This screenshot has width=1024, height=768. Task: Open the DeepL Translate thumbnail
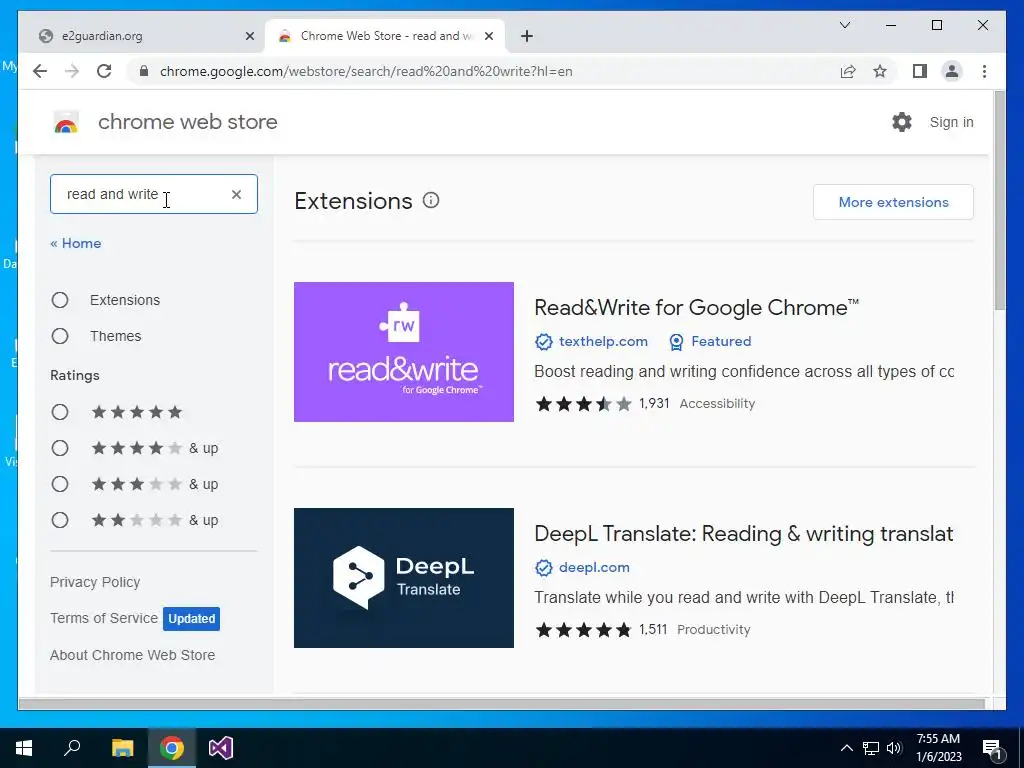click(x=404, y=578)
